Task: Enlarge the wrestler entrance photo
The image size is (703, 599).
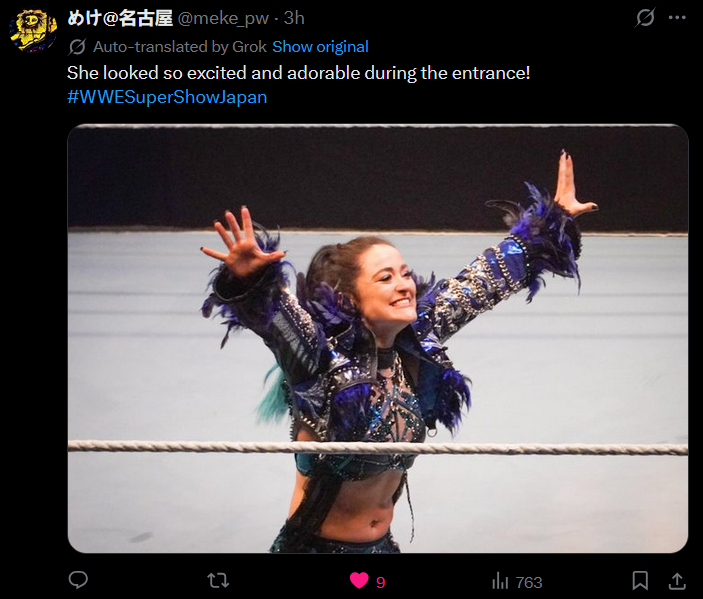Action: point(378,339)
